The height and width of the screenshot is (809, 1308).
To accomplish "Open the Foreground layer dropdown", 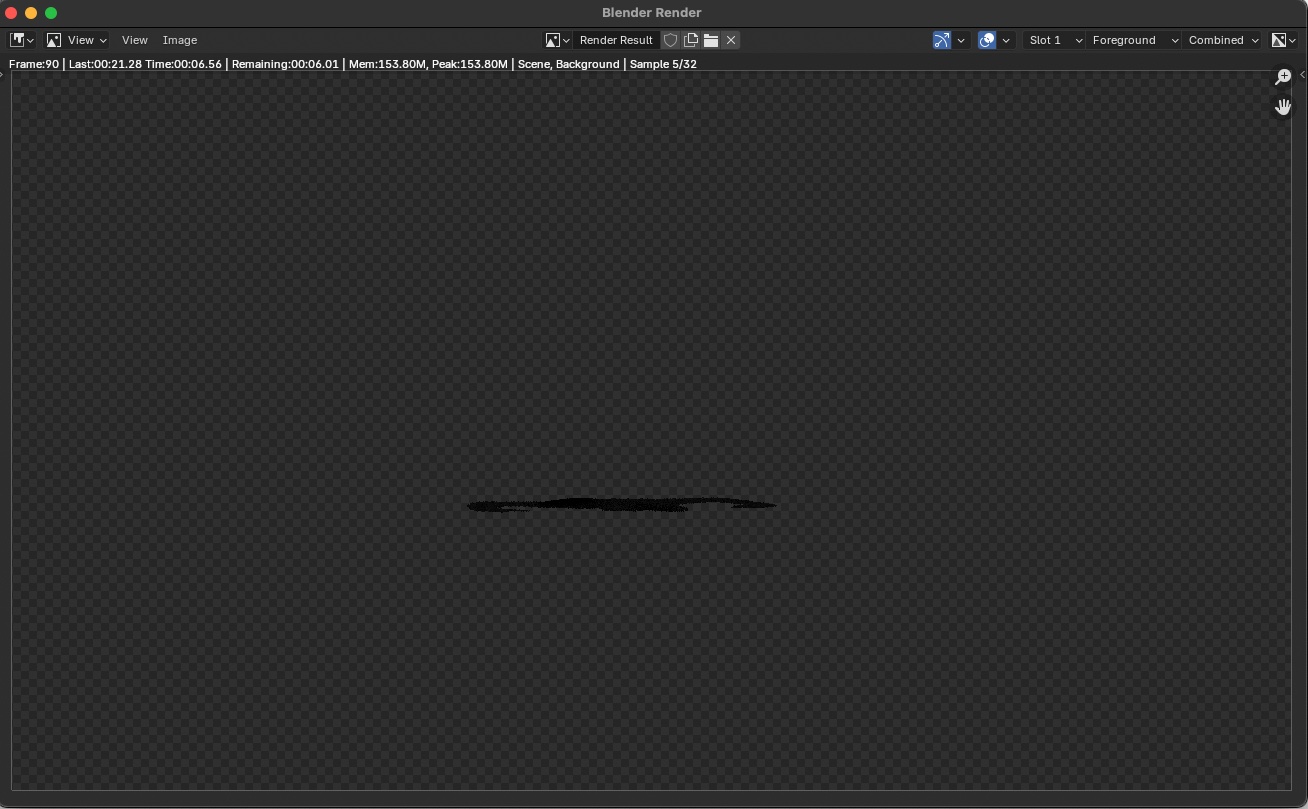I will point(1135,40).
